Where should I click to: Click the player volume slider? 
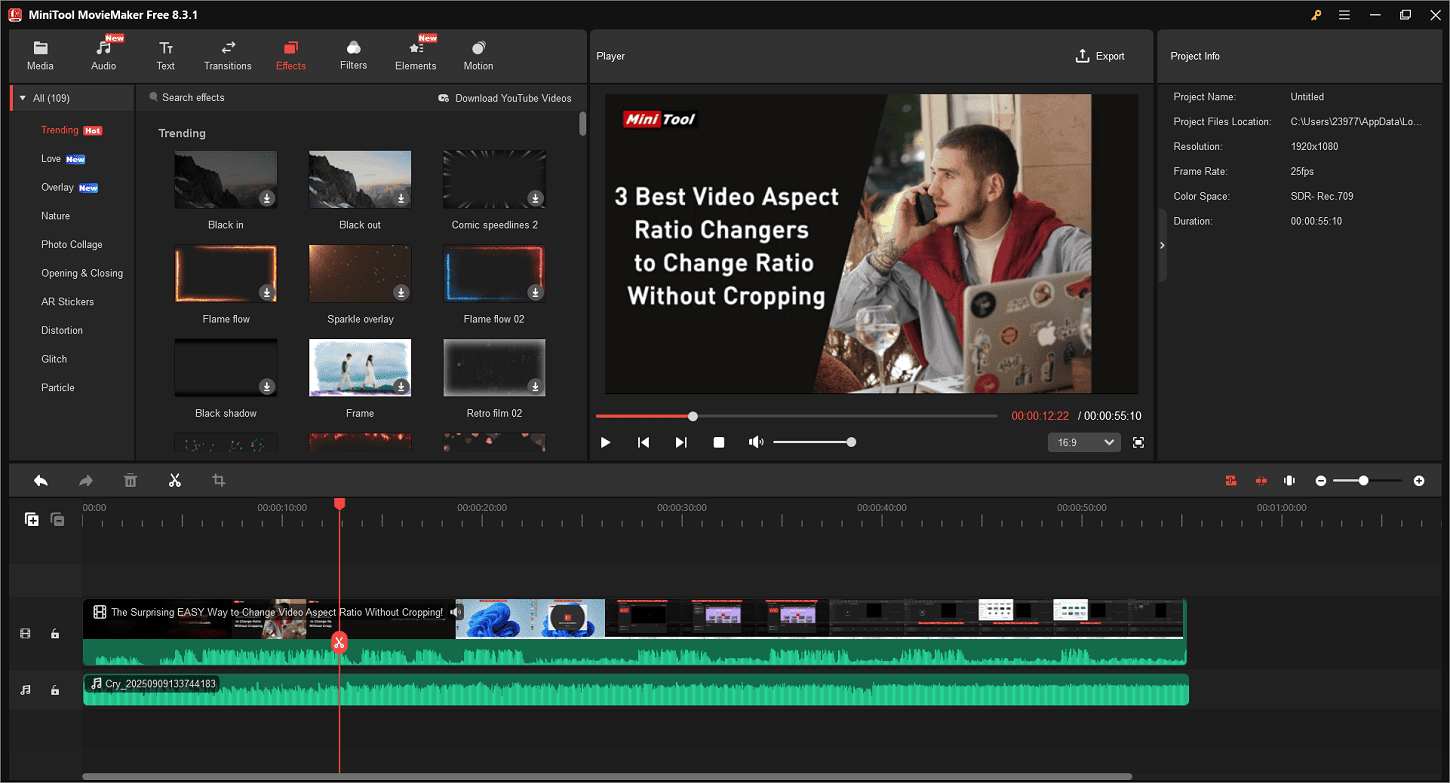[x=812, y=442]
